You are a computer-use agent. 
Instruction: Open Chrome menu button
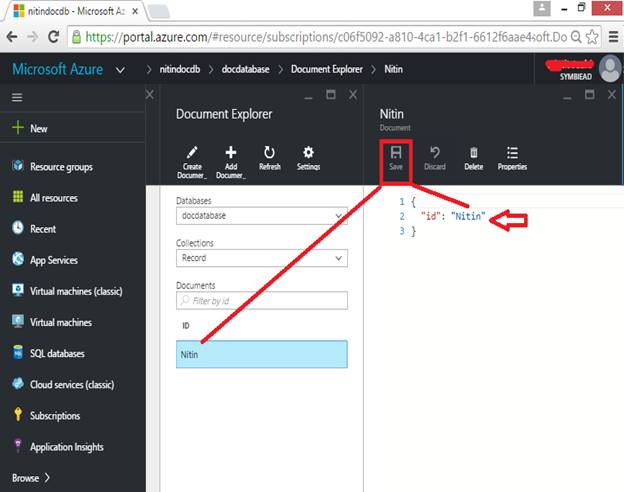613,37
